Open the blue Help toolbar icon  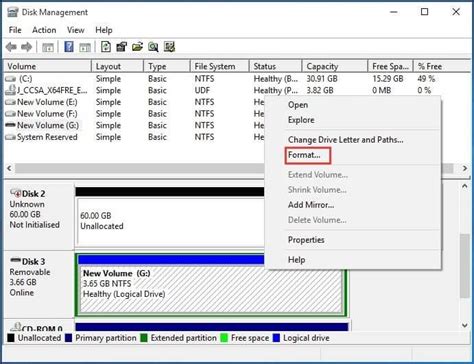[69, 47]
